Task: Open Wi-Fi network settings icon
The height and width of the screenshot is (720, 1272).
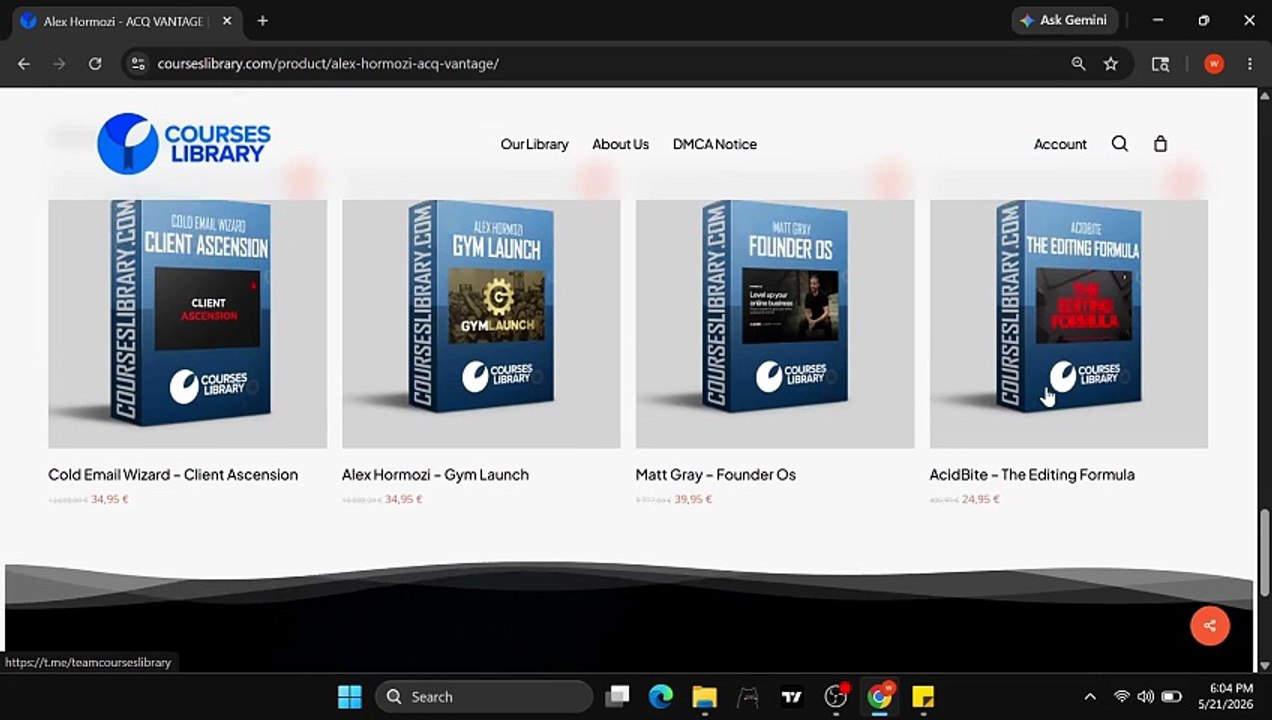Action: pos(1122,697)
